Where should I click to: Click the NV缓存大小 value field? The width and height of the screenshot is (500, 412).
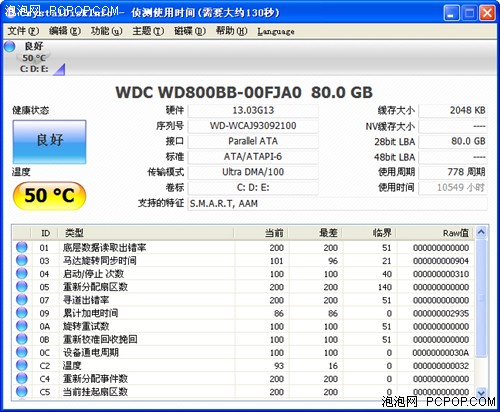pyautogui.click(x=453, y=126)
